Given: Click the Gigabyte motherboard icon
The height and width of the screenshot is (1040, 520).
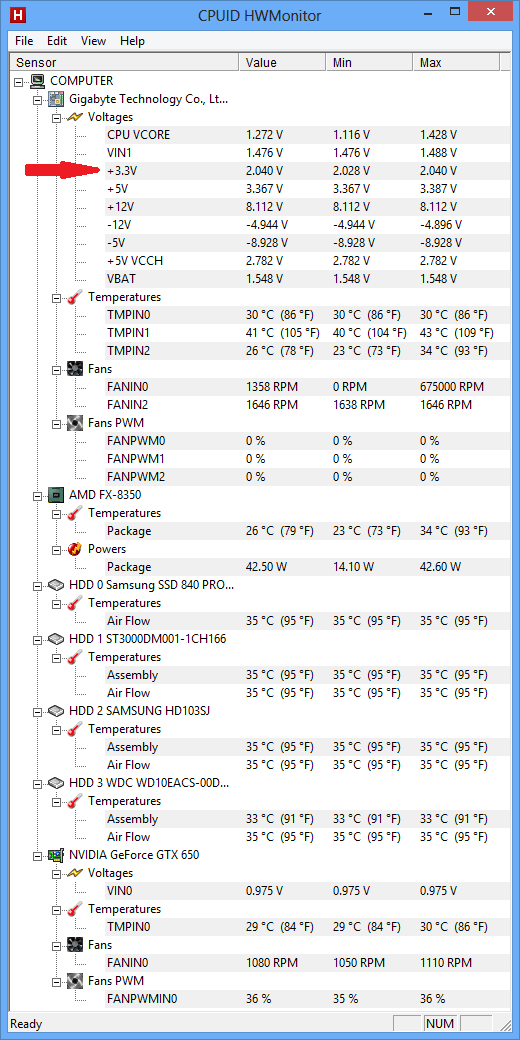Looking at the screenshot, I should 56,99.
